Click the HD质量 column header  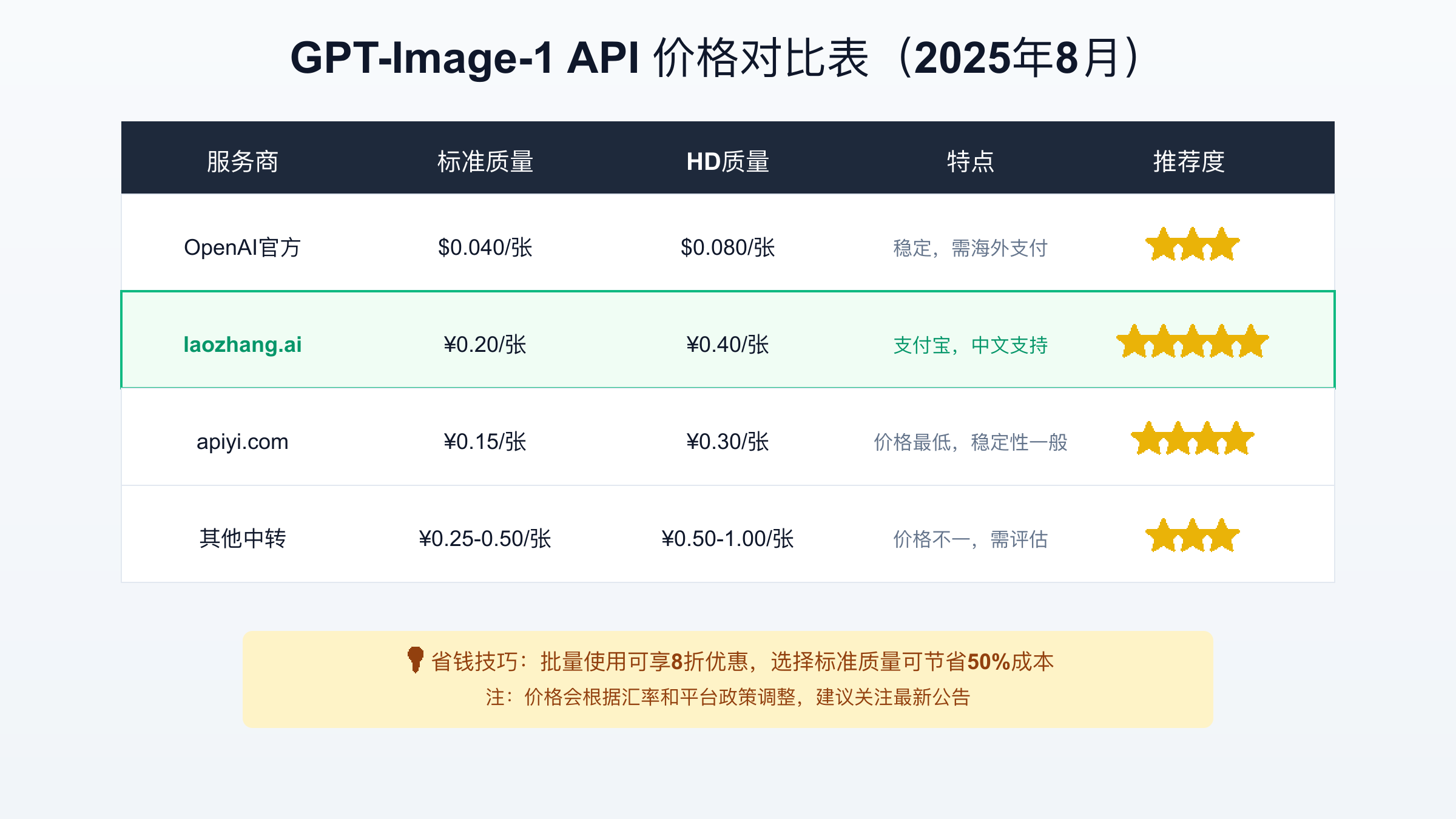728,161
